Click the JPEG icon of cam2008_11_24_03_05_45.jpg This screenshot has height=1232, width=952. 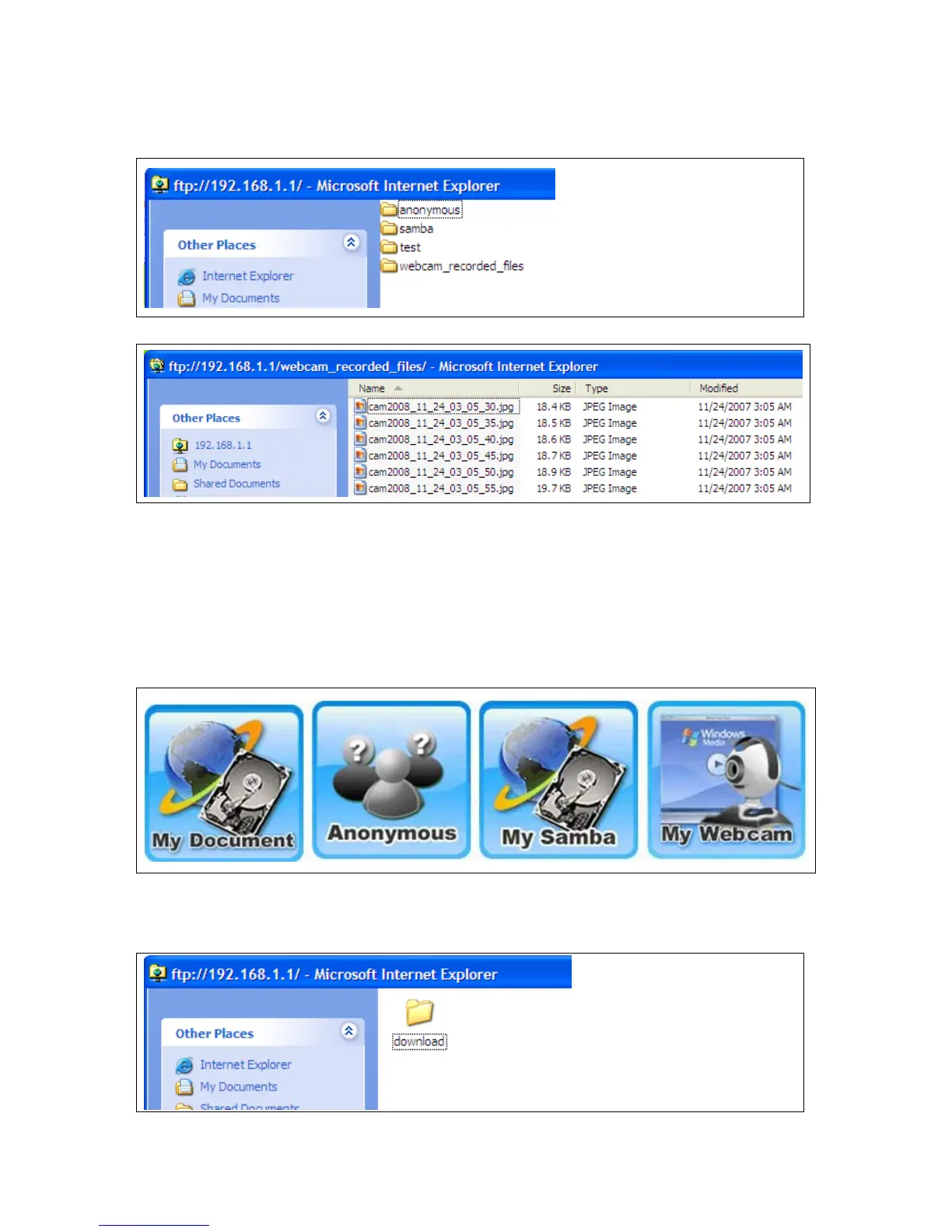point(359,455)
